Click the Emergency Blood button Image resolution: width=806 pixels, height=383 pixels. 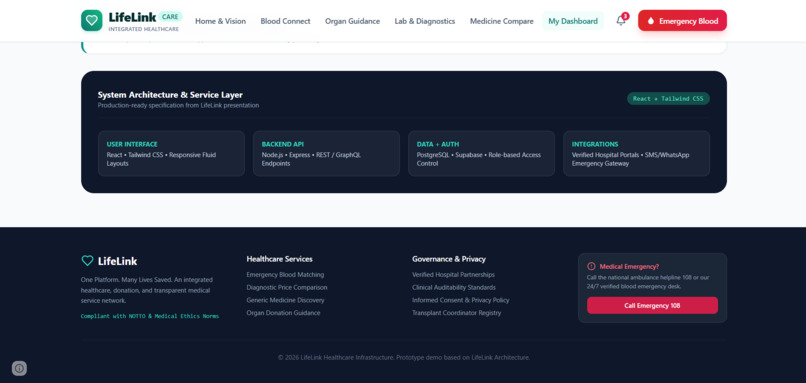[682, 21]
